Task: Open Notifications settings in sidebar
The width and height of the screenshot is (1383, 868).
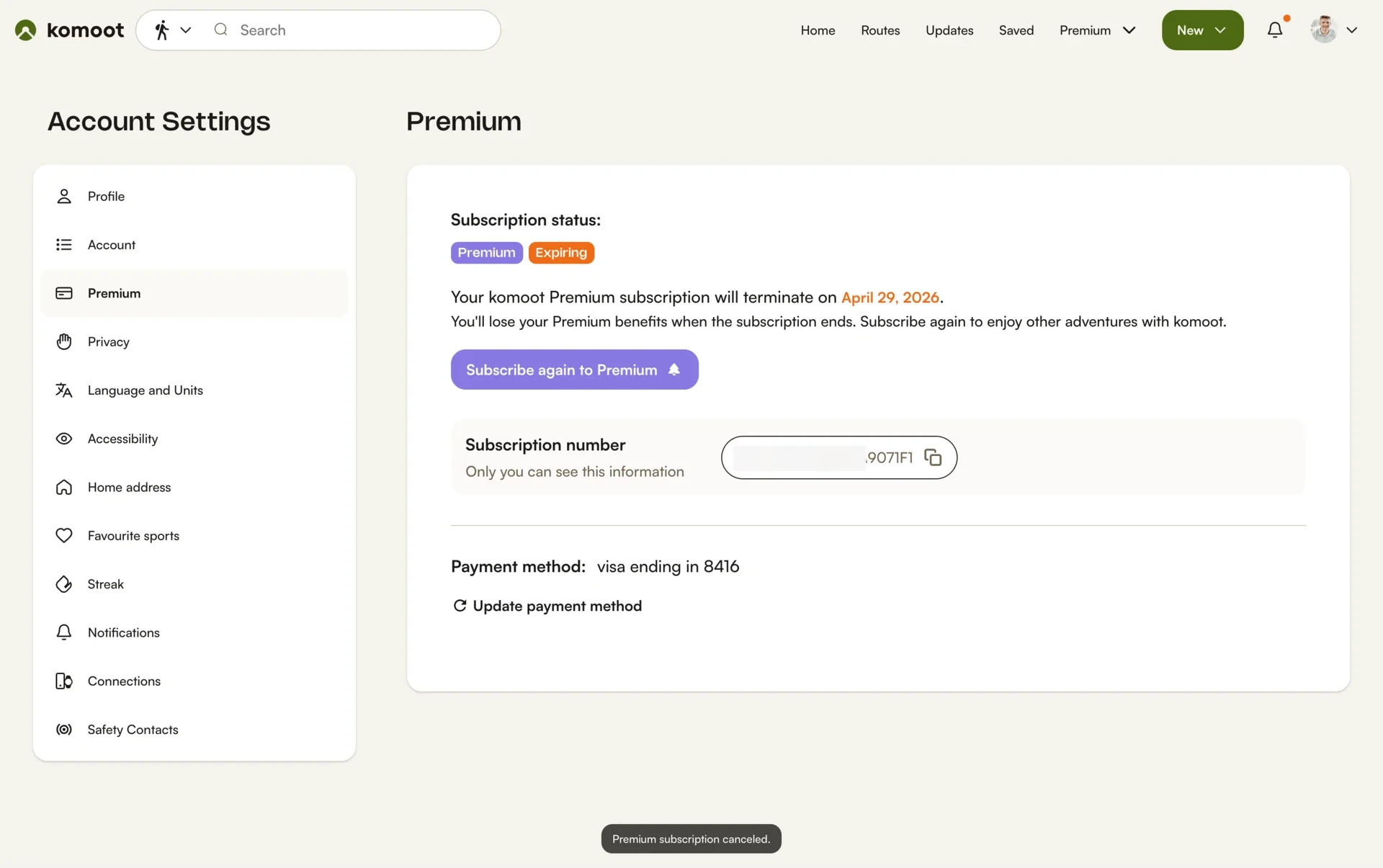Action: coord(194,632)
